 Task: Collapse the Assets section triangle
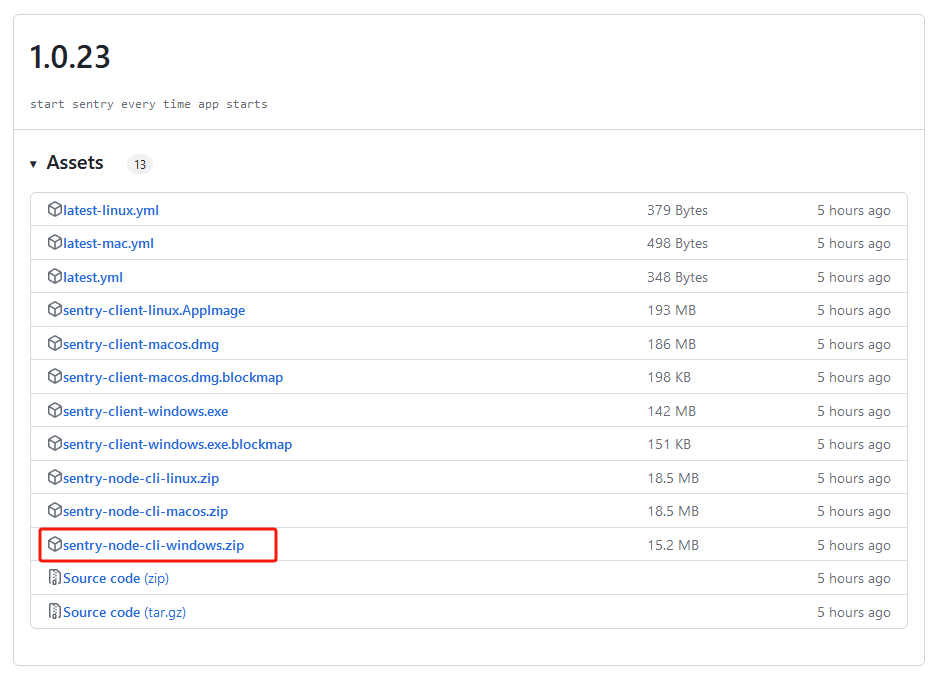(x=33, y=164)
